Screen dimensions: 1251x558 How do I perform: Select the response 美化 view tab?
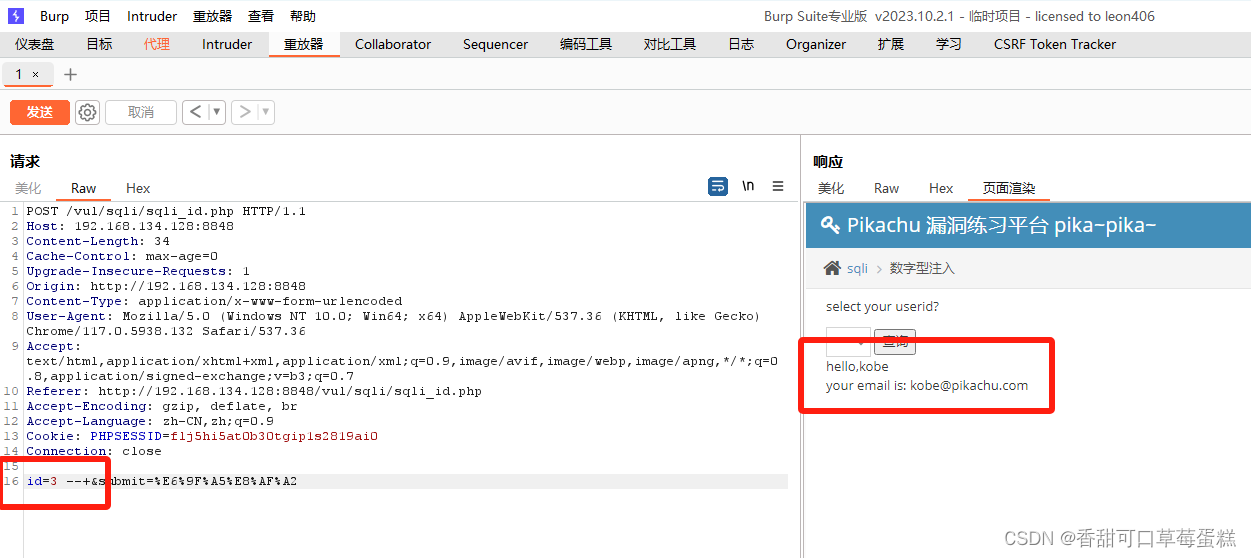[x=831, y=188]
